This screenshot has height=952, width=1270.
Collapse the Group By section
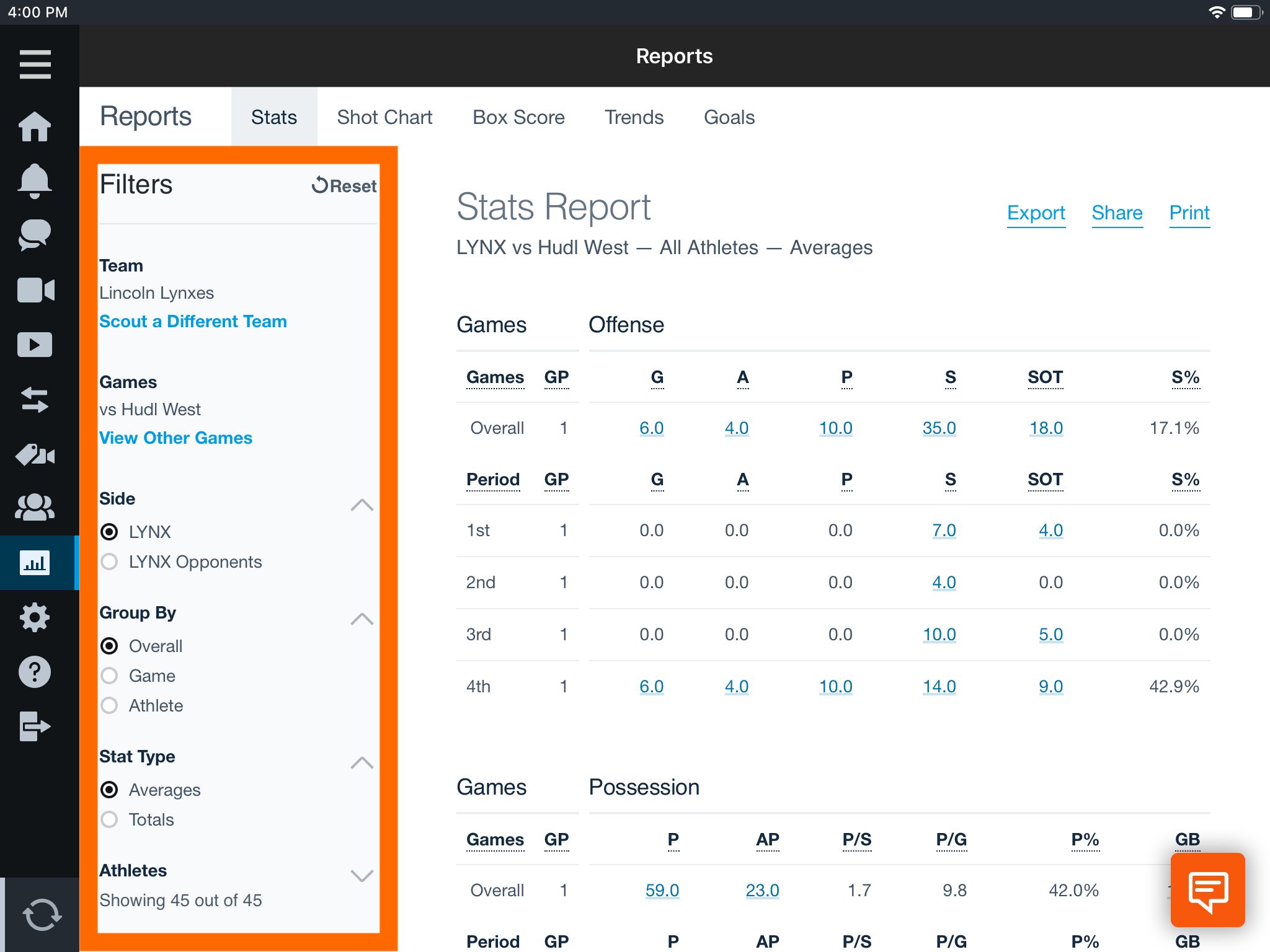coord(361,619)
